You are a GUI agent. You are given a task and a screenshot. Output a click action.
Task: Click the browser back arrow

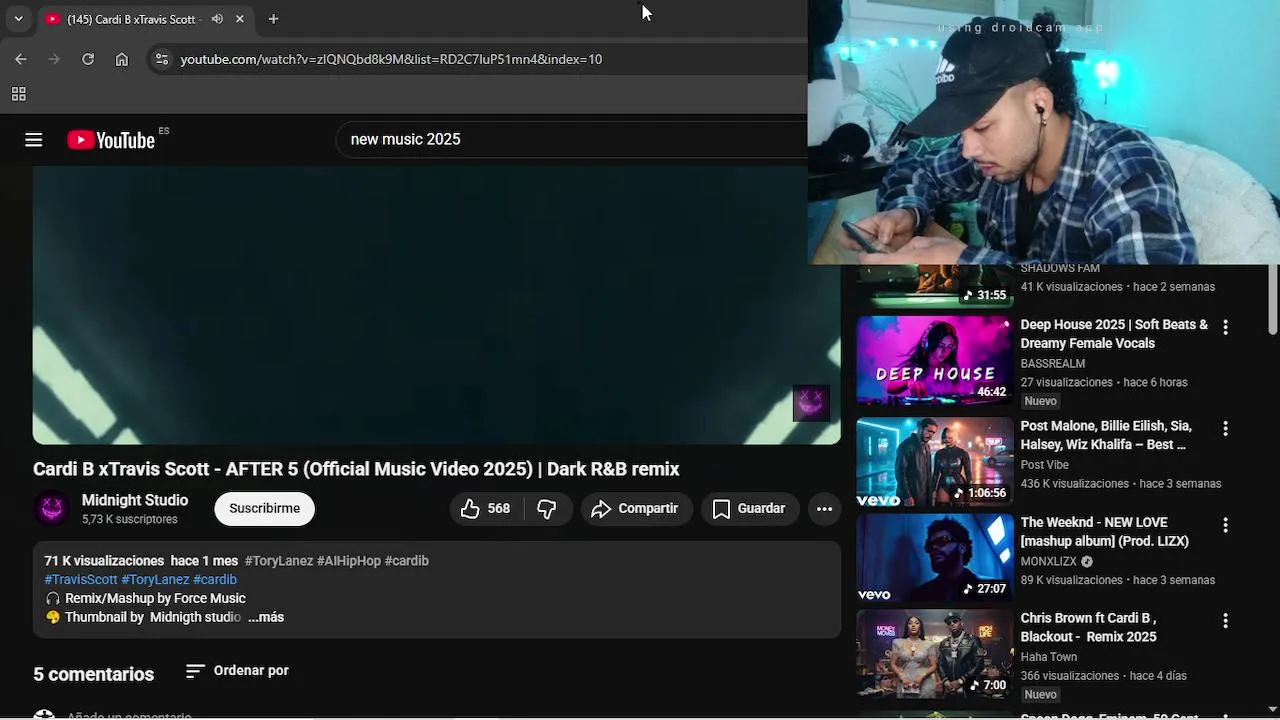point(21,59)
